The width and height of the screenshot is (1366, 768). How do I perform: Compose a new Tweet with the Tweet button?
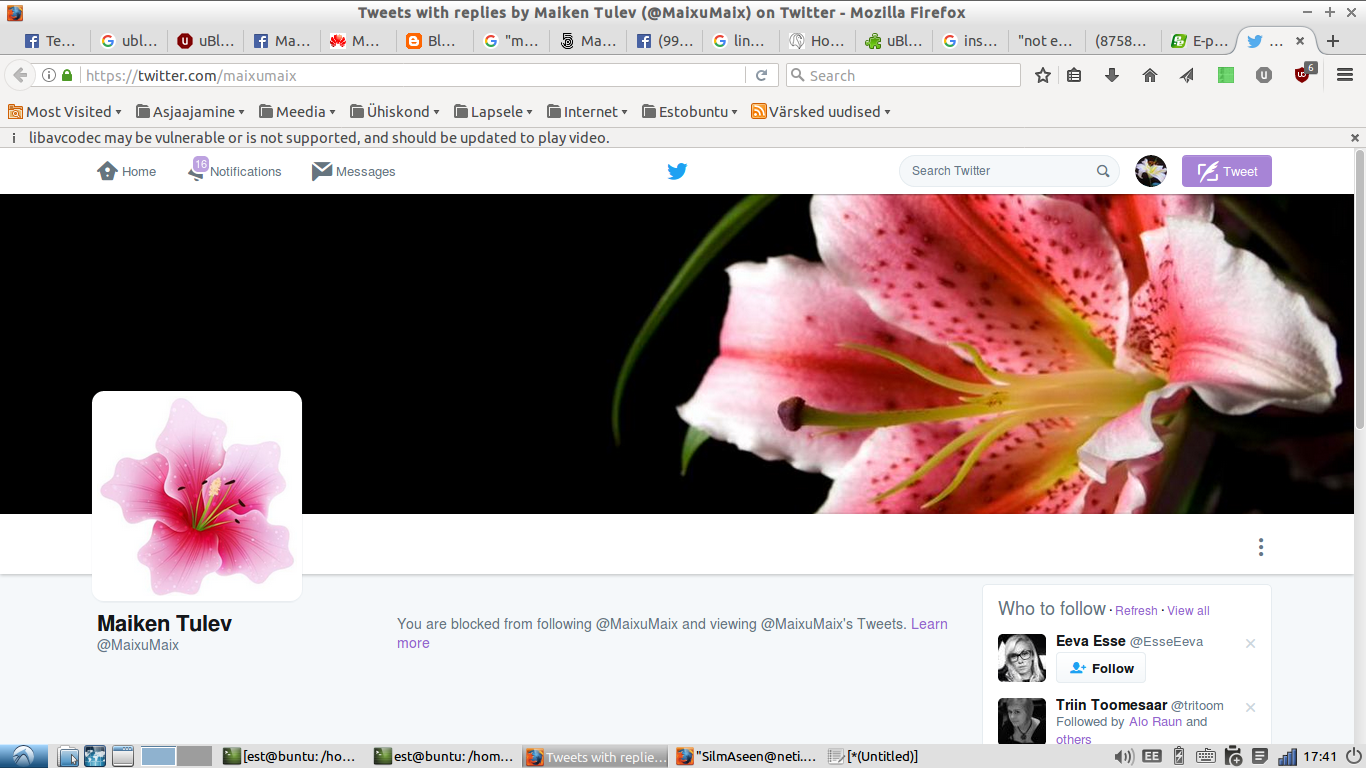[1227, 171]
